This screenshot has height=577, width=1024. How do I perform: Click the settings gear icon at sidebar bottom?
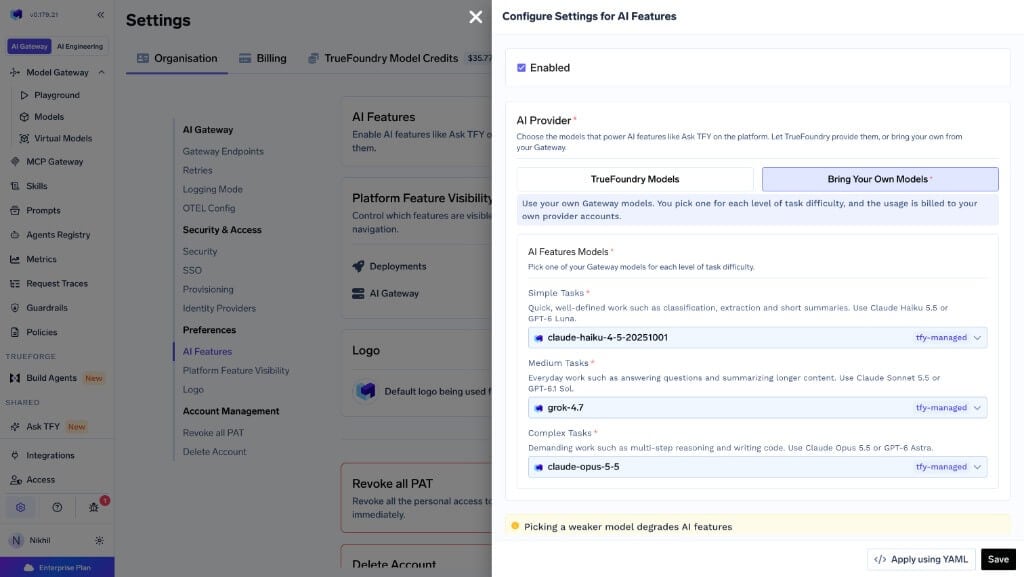point(20,507)
